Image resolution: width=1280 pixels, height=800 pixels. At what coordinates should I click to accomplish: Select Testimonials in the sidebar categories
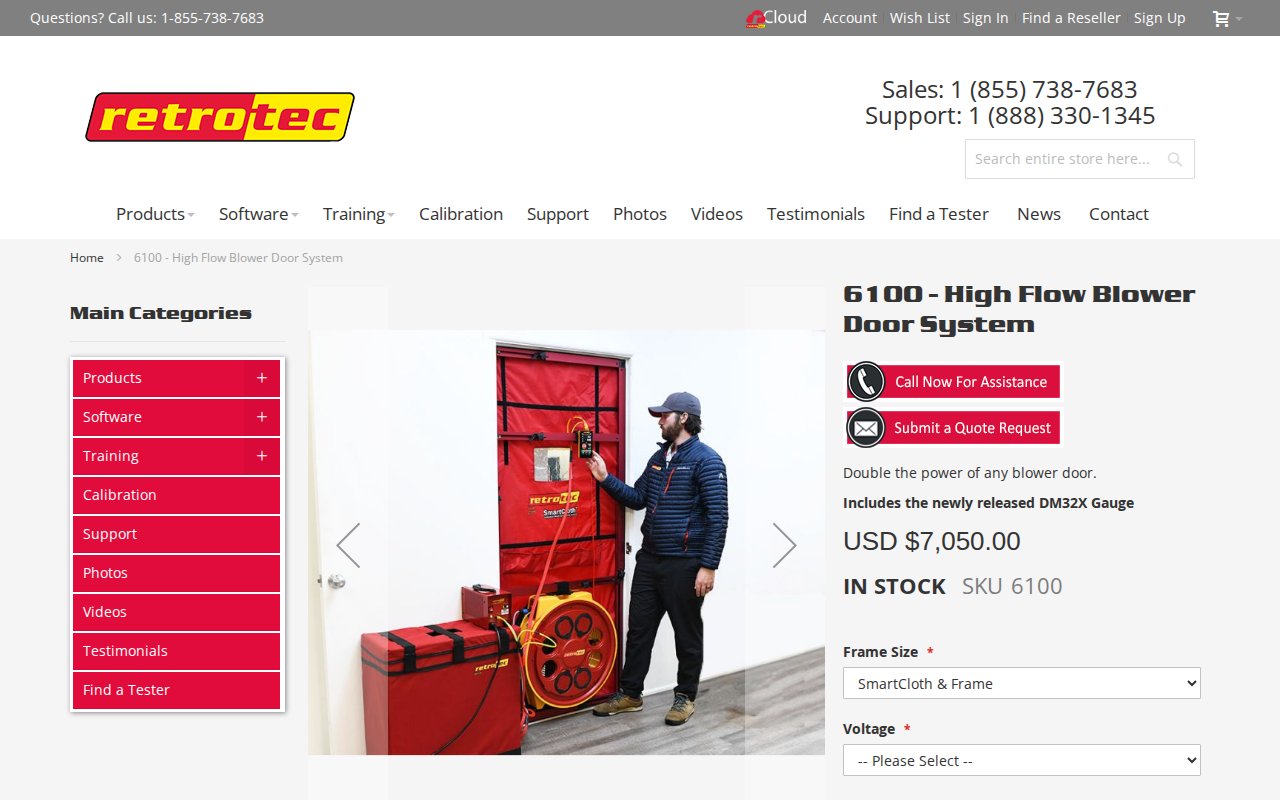pos(176,651)
